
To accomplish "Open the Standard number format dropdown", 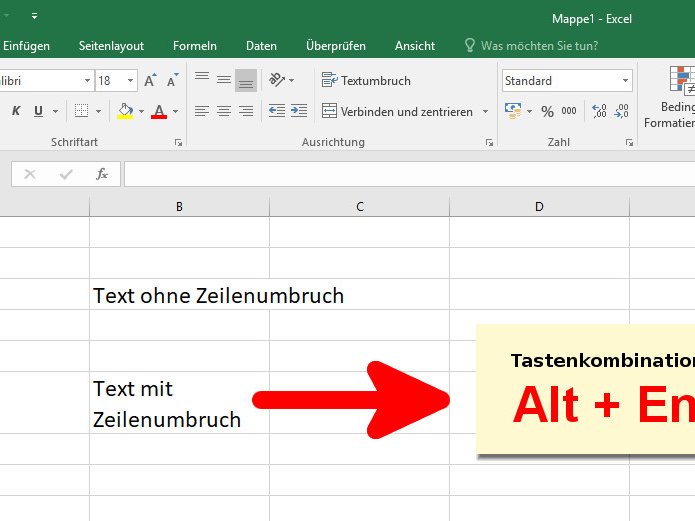I will pyautogui.click(x=626, y=81).
